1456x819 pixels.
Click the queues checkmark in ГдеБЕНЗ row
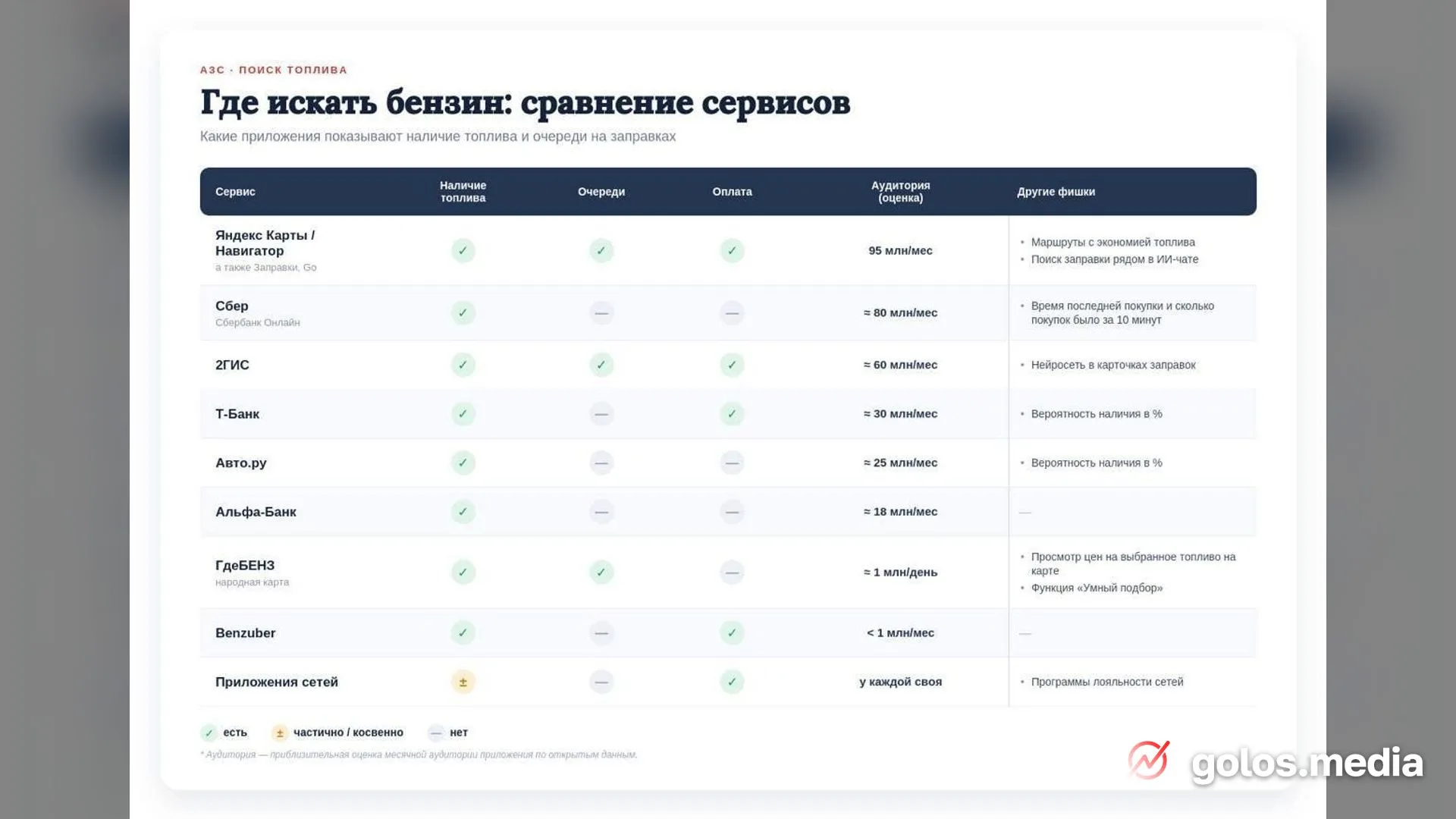(x=601, y=572)
